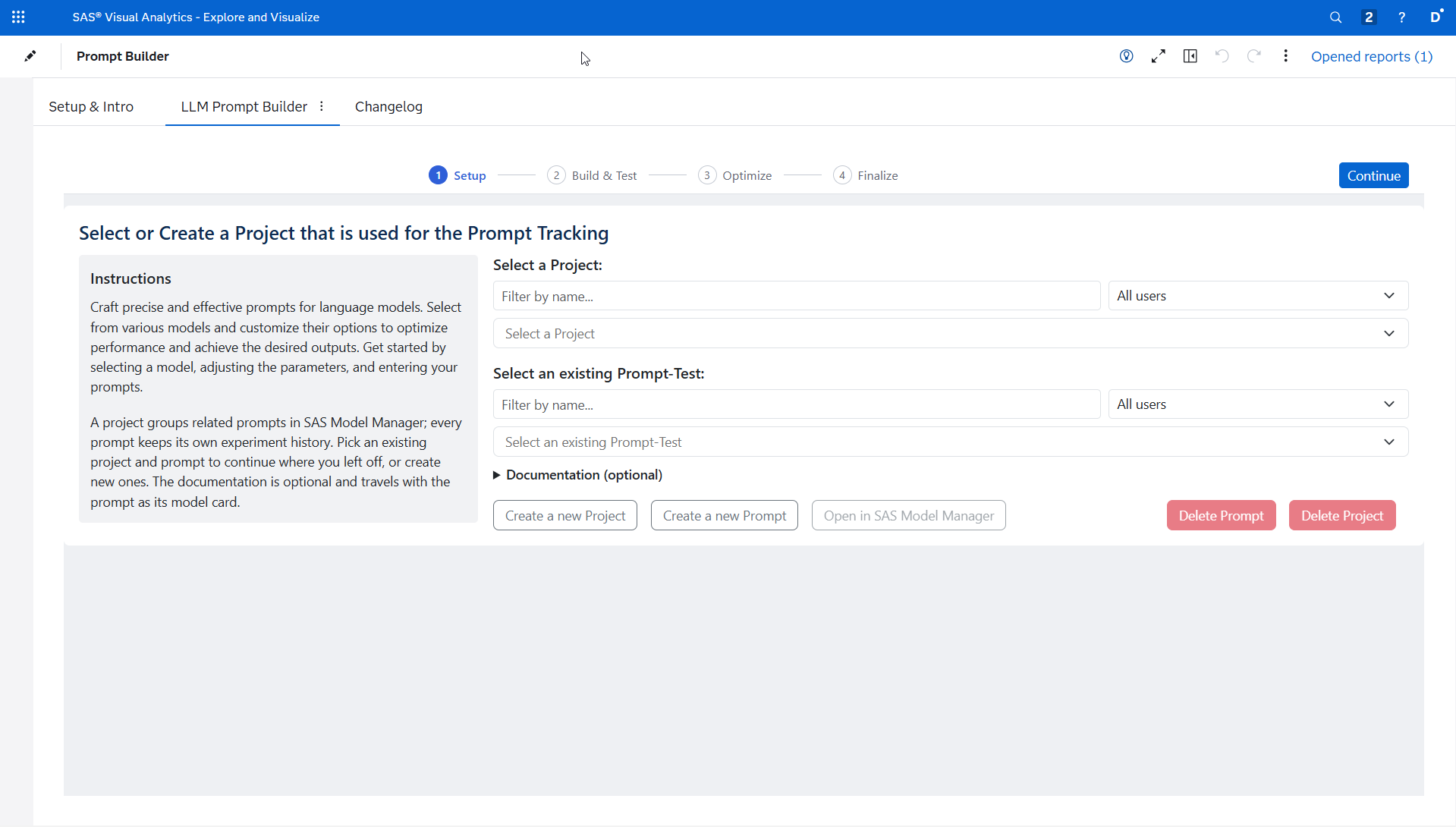This screenshot has width=1456, height=827.
Task: Expand report to full screen
Action: pyautogui.click(x=1159, y=56)
